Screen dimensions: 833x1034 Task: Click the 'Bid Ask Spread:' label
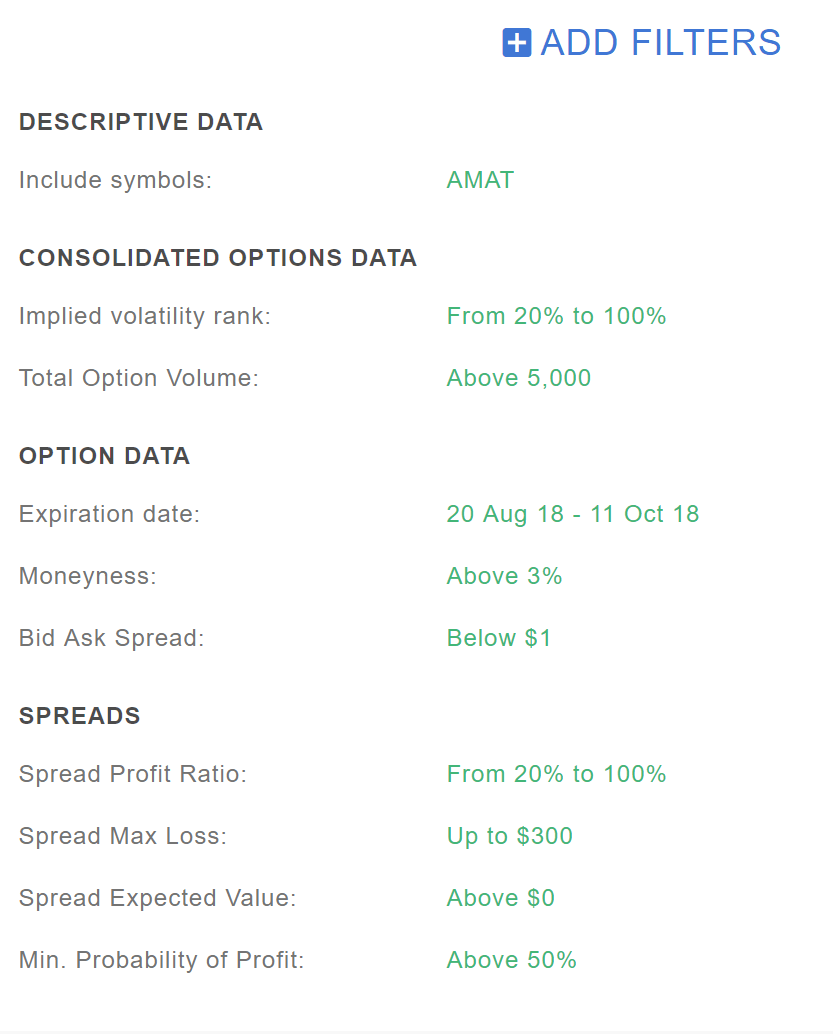tap(111, 638)
